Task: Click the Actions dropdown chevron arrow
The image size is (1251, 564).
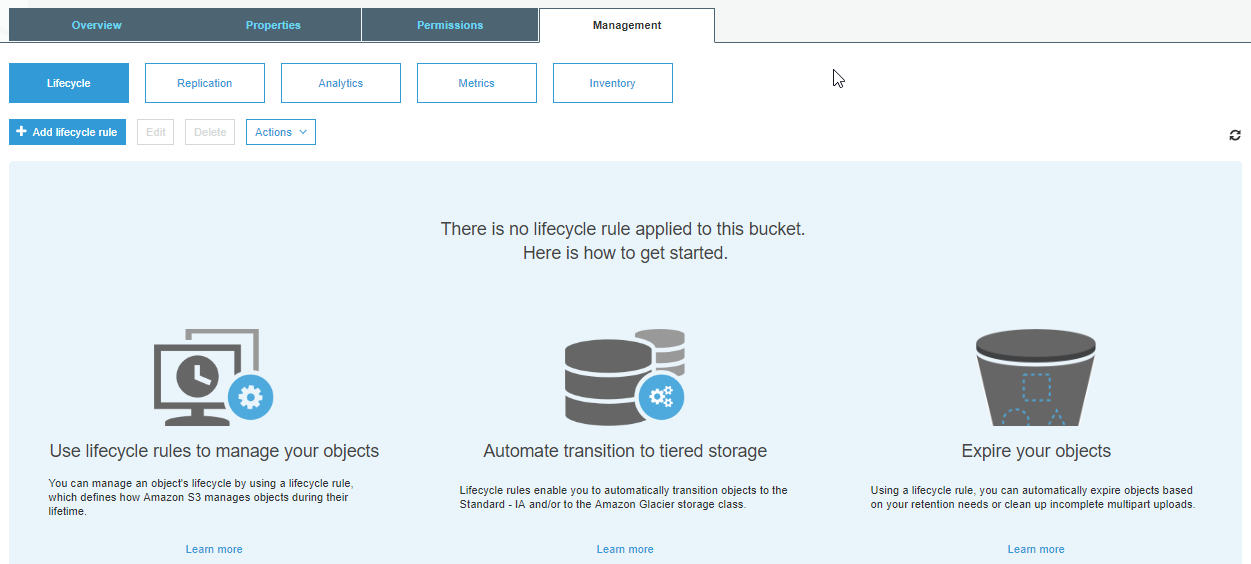Action: pos(303,132)
